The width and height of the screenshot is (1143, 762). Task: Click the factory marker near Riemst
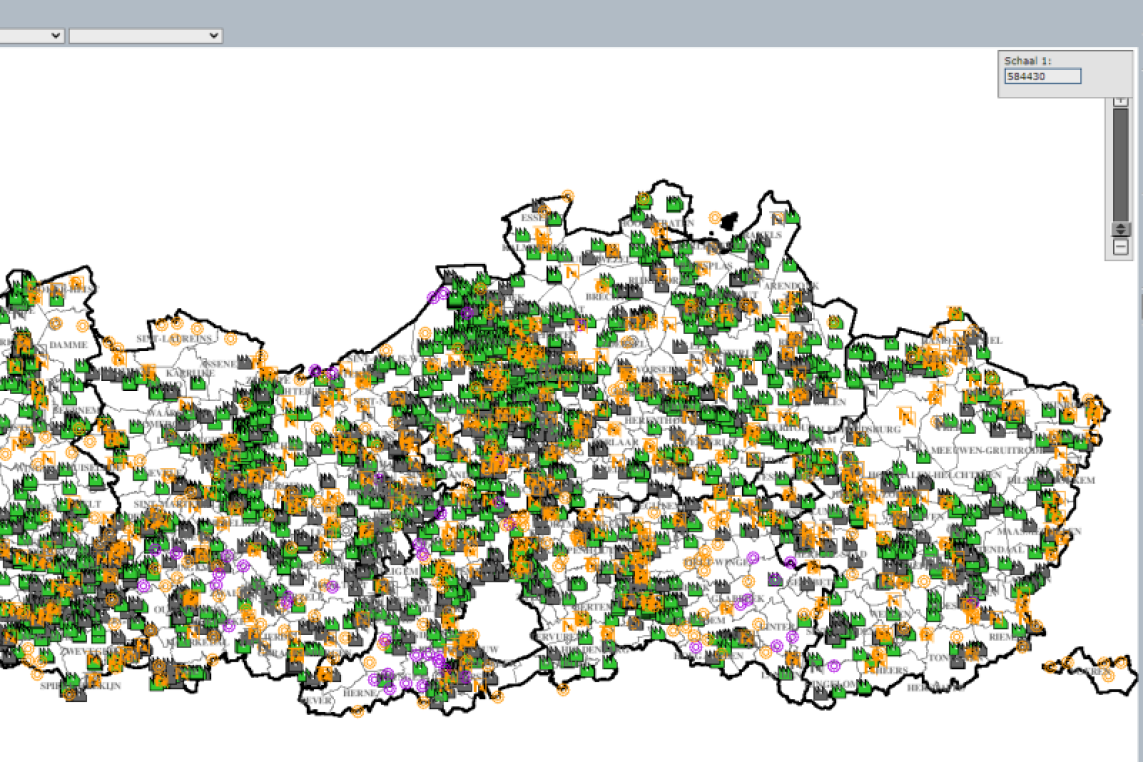[x=1019, y=630]
